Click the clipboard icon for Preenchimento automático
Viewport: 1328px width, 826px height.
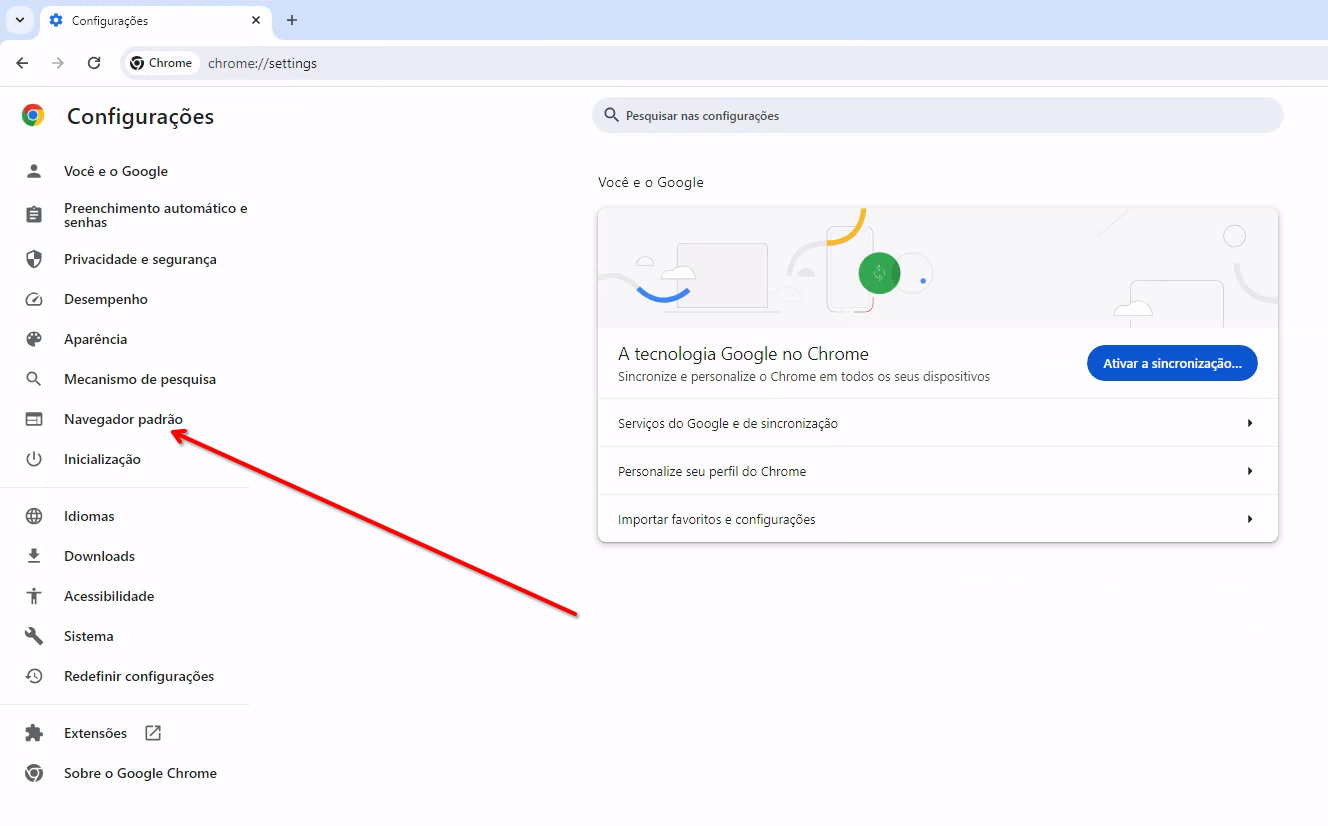tap(34, 215)
